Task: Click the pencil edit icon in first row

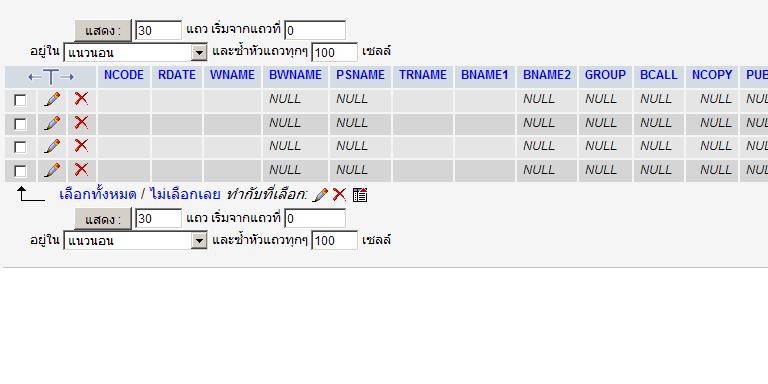Action: 52,99
